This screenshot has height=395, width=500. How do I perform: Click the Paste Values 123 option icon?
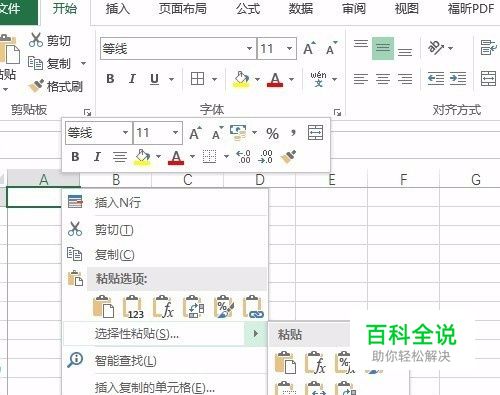(133, 307)
